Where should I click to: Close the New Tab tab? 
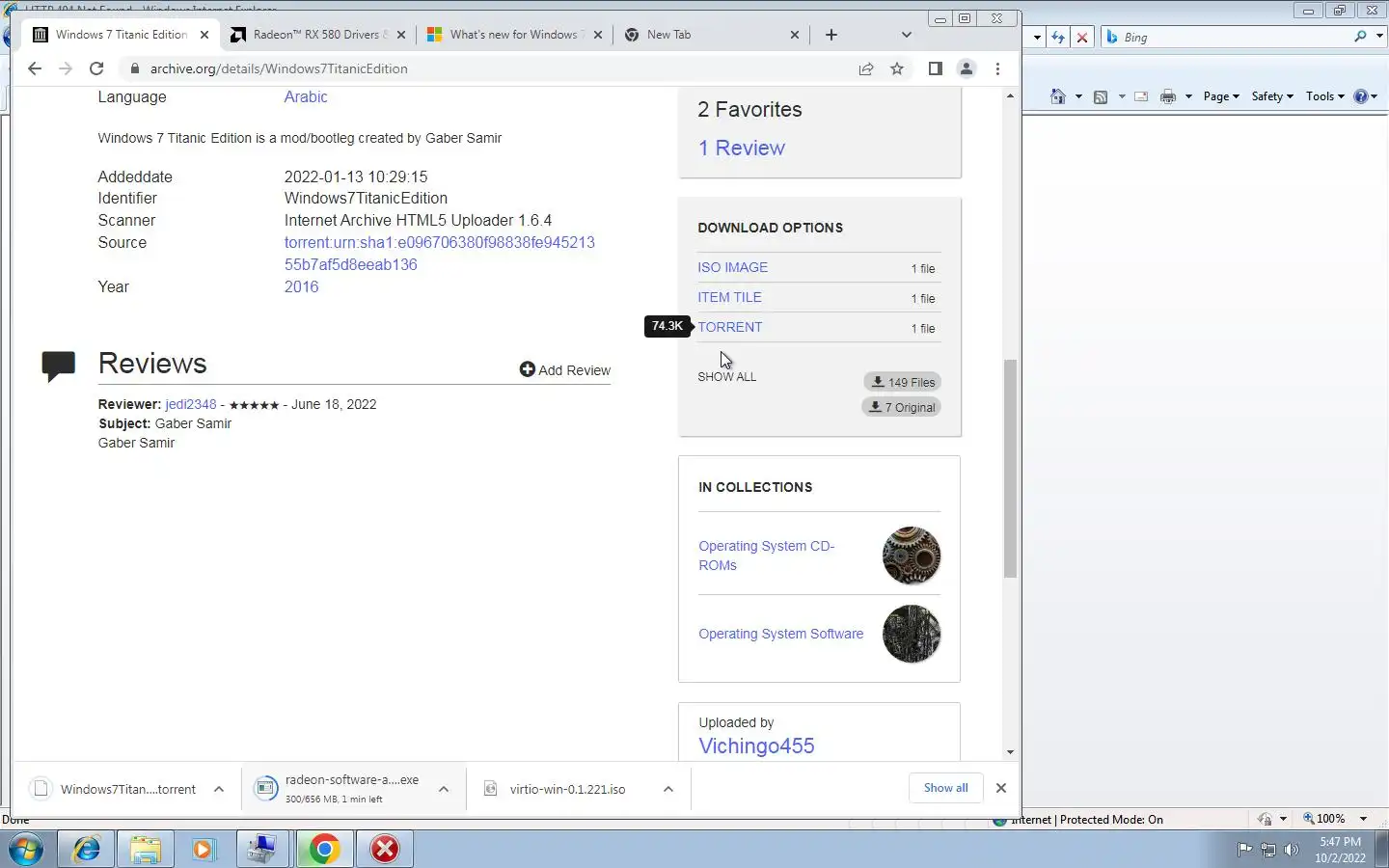[x=795, y=35]
